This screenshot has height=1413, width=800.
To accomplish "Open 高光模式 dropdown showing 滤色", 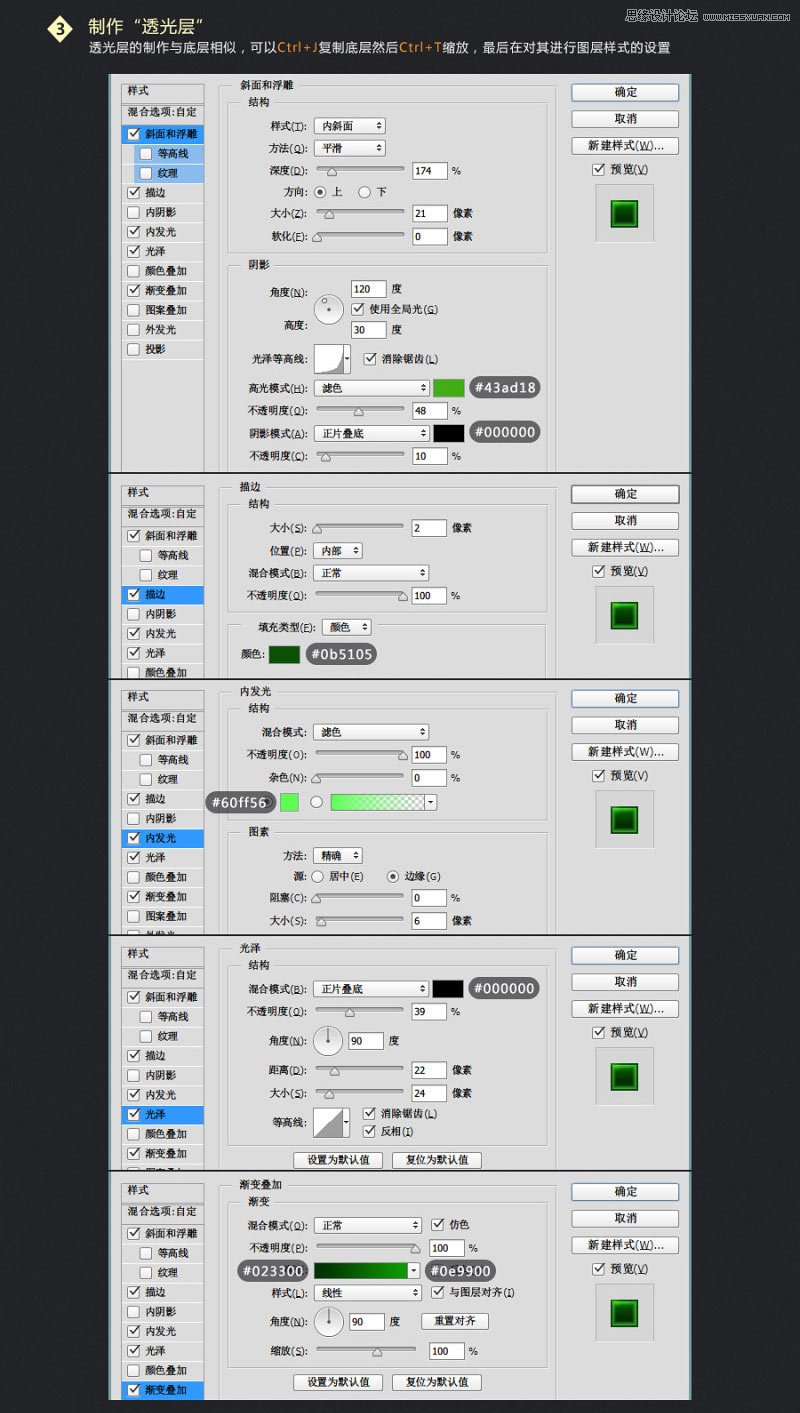I will [x=371, y=388].
